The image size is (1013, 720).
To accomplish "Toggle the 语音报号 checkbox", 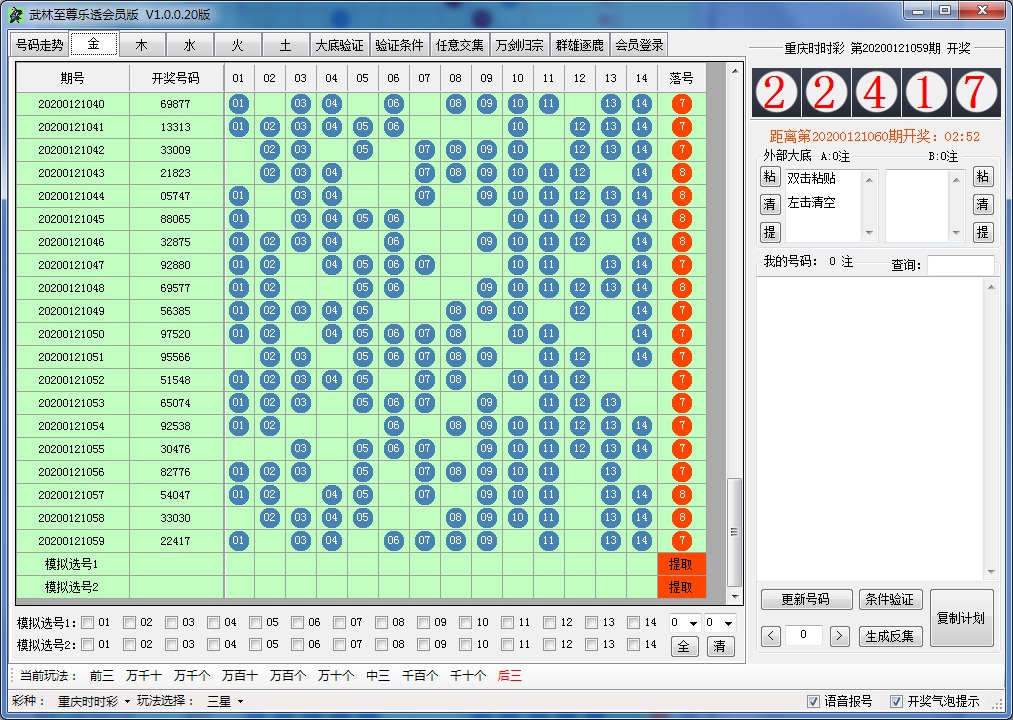I will [813, 702].
